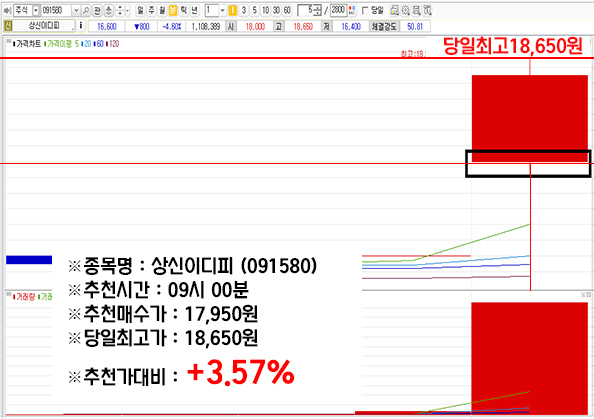Toggle the highlighted 분 (minute) chart period
This screenshot has width=594, height=419.
click(173, 11)
